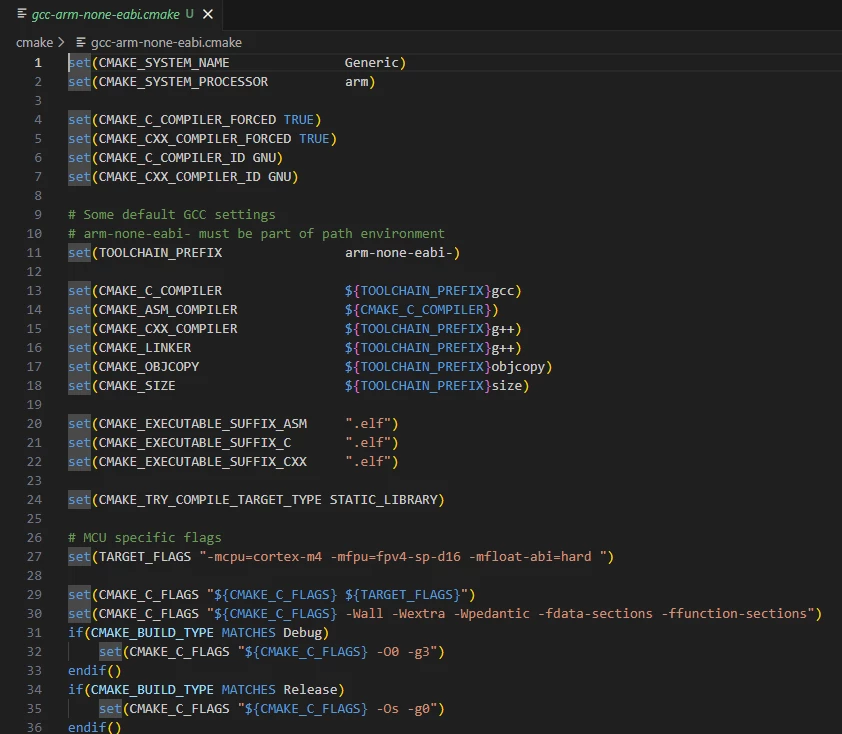Viewport: 842px width, 734px height.
Task: Click the comment about path environment
Action: tap(256, 234)
